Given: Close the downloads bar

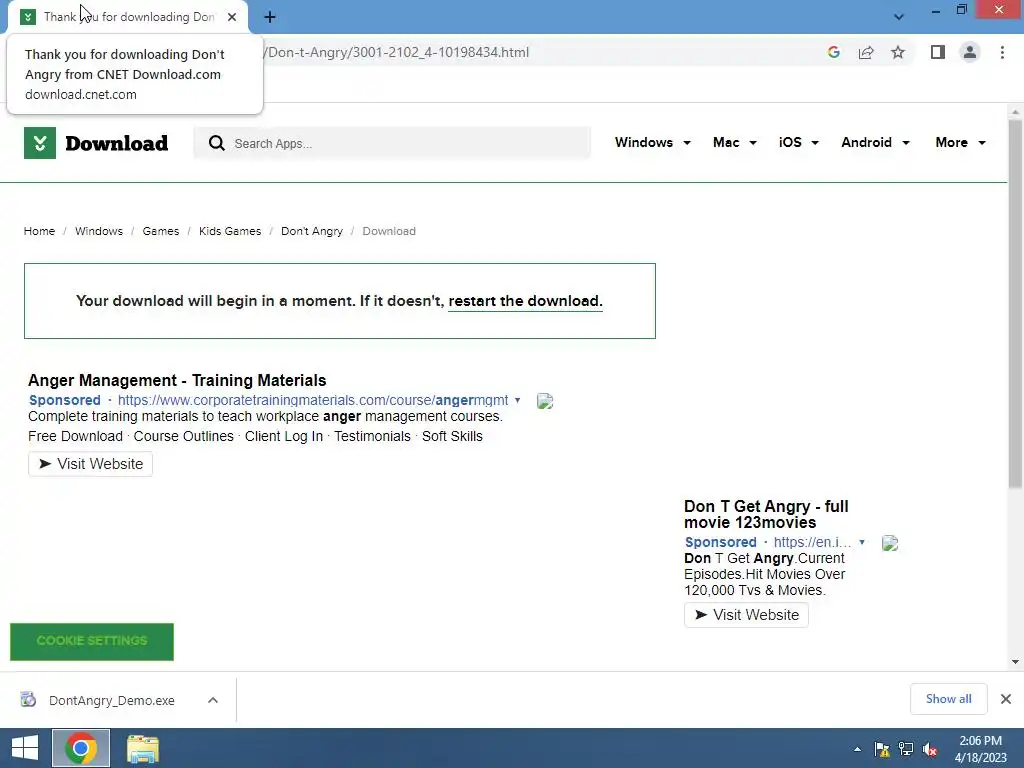Looking at the screenshot, I should coord(1006,699).
